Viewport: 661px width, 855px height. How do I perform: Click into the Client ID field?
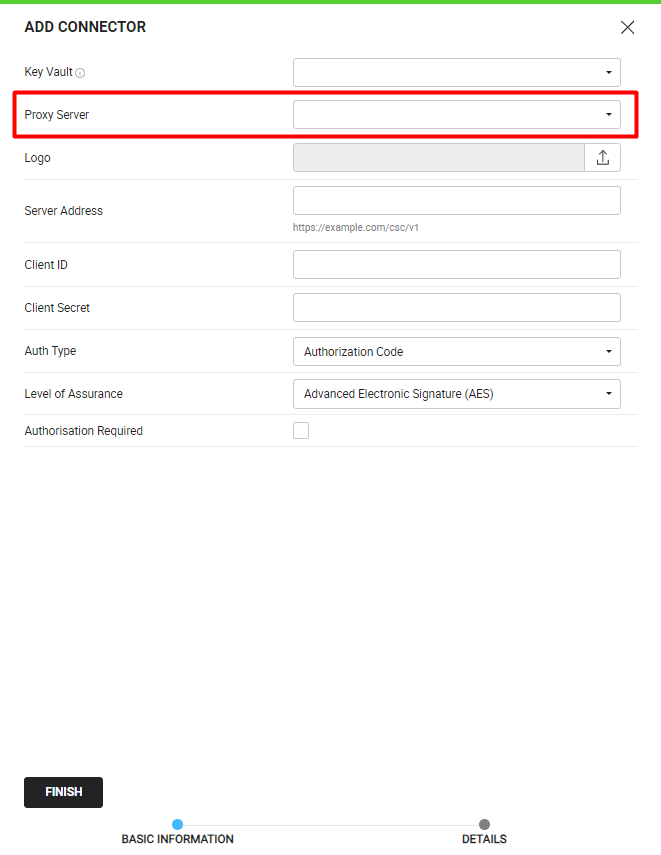[457, 264]
